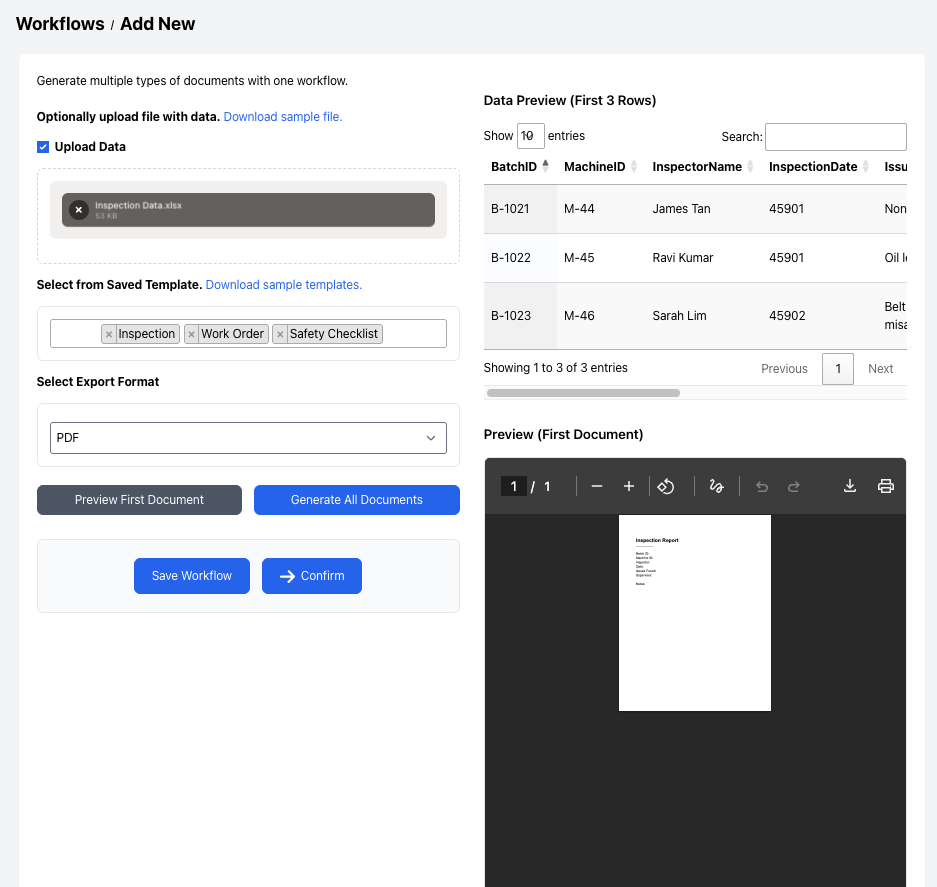Click inside the Search field
937x887 pixels.
pyautogui.click(x=835, y=137)
